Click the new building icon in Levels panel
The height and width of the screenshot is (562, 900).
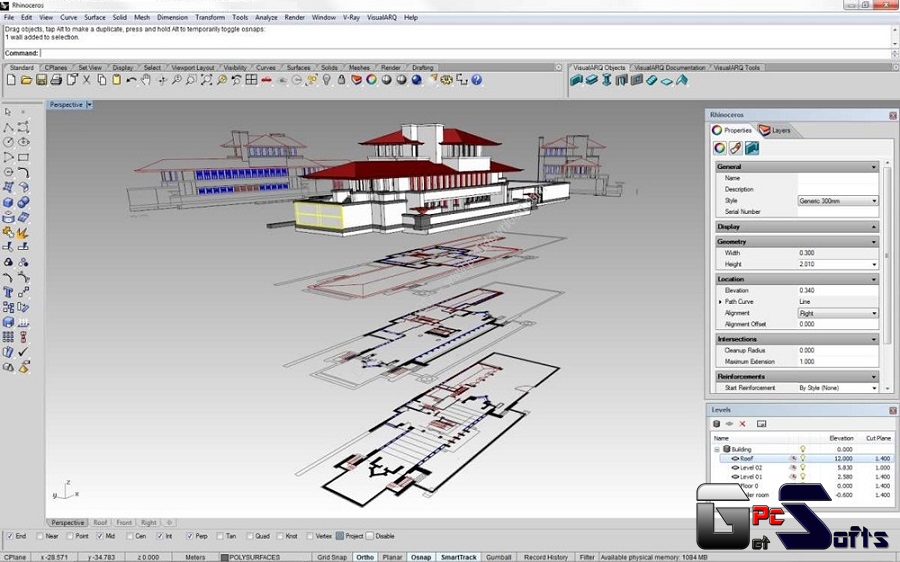tap(716, 424)
